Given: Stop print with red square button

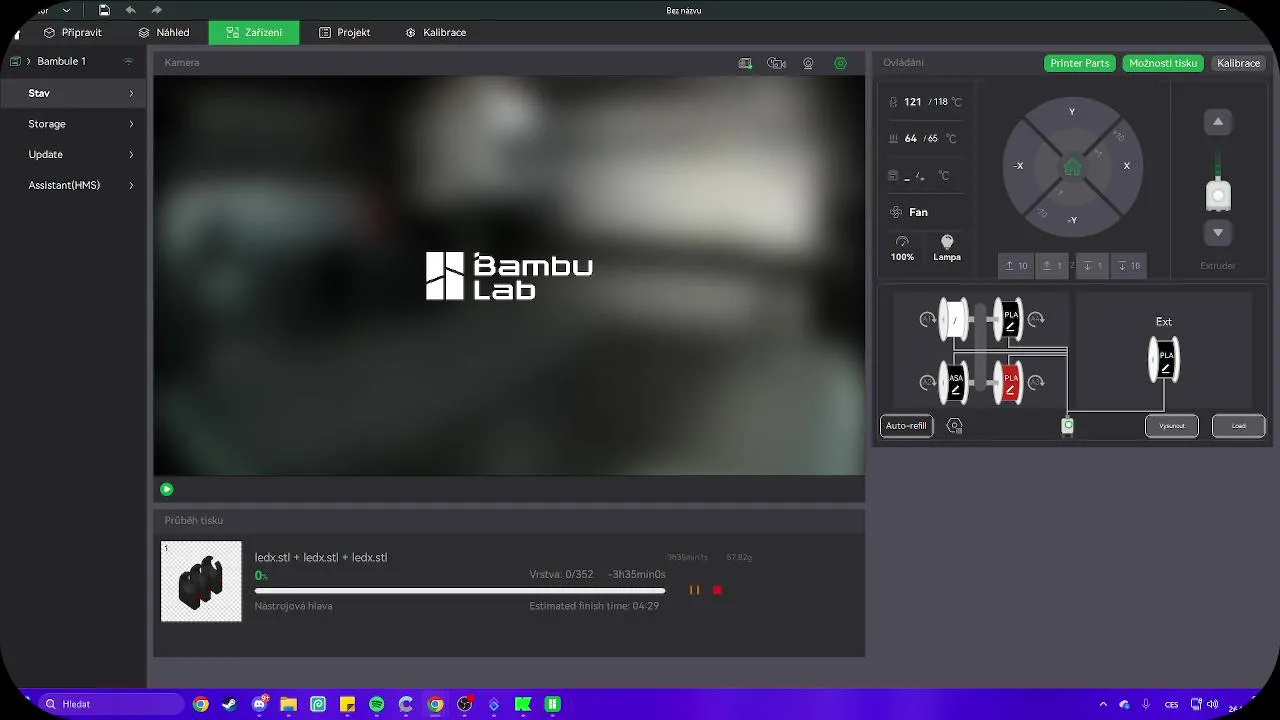Looking at the screenshot, I should pyautogui.click(x=717, y=590).
